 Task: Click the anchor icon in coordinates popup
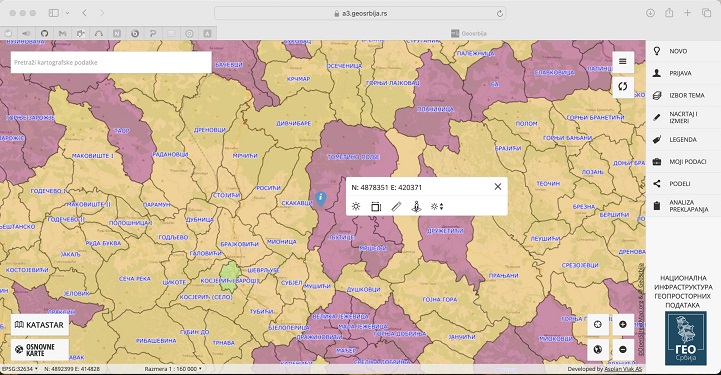coord(416,207)
